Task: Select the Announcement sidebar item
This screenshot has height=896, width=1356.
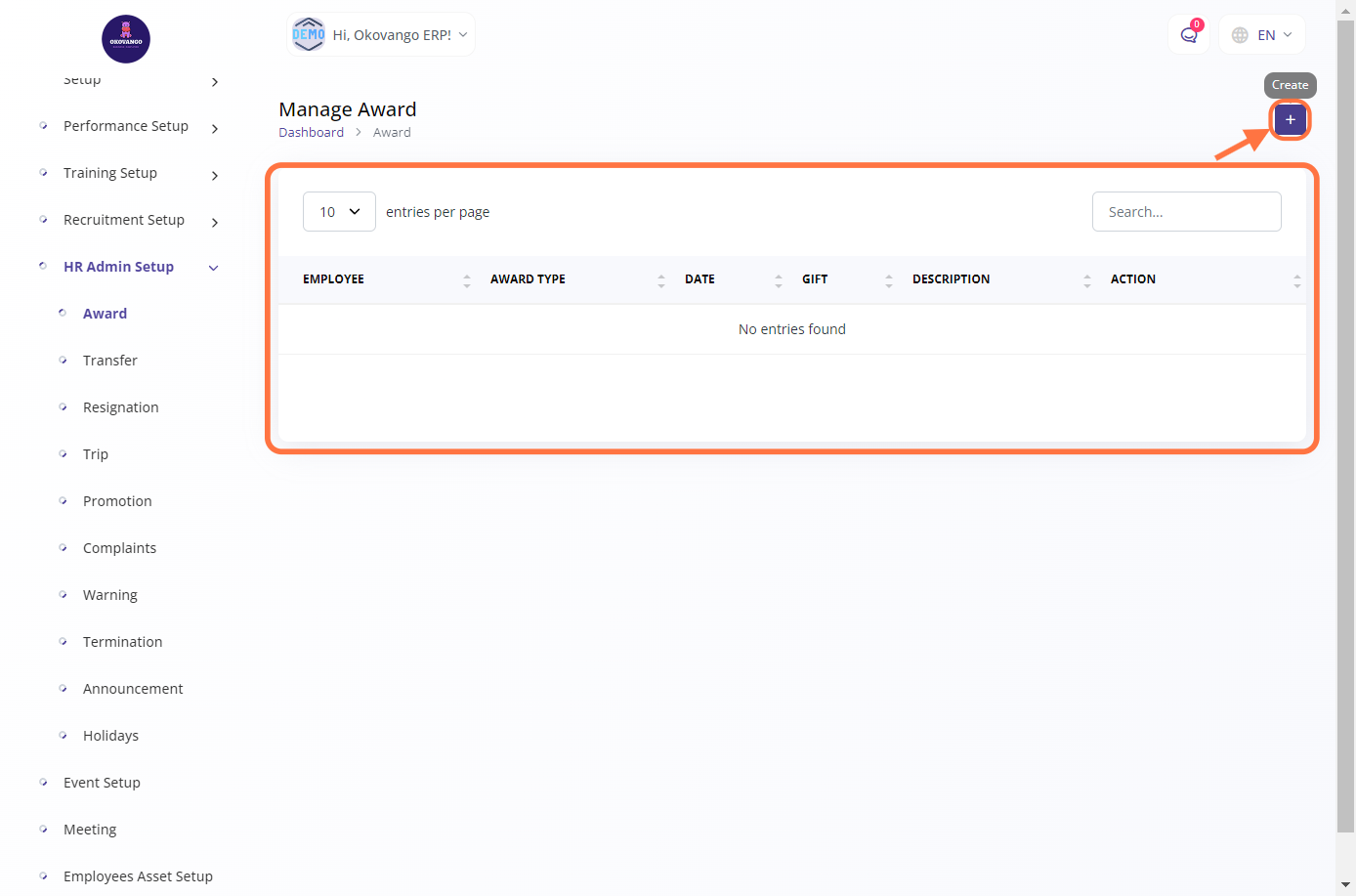Action: 133,689
